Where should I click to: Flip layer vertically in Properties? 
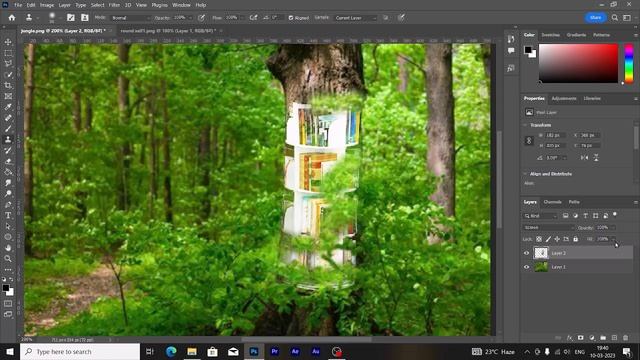[x=596, y=158]
